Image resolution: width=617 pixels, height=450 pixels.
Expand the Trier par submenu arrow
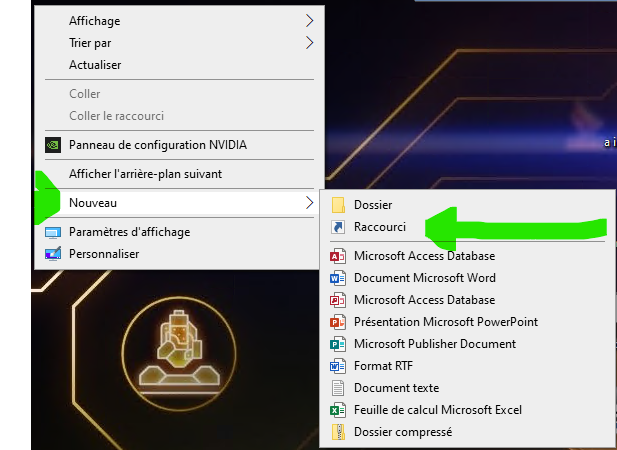[309, 42]
